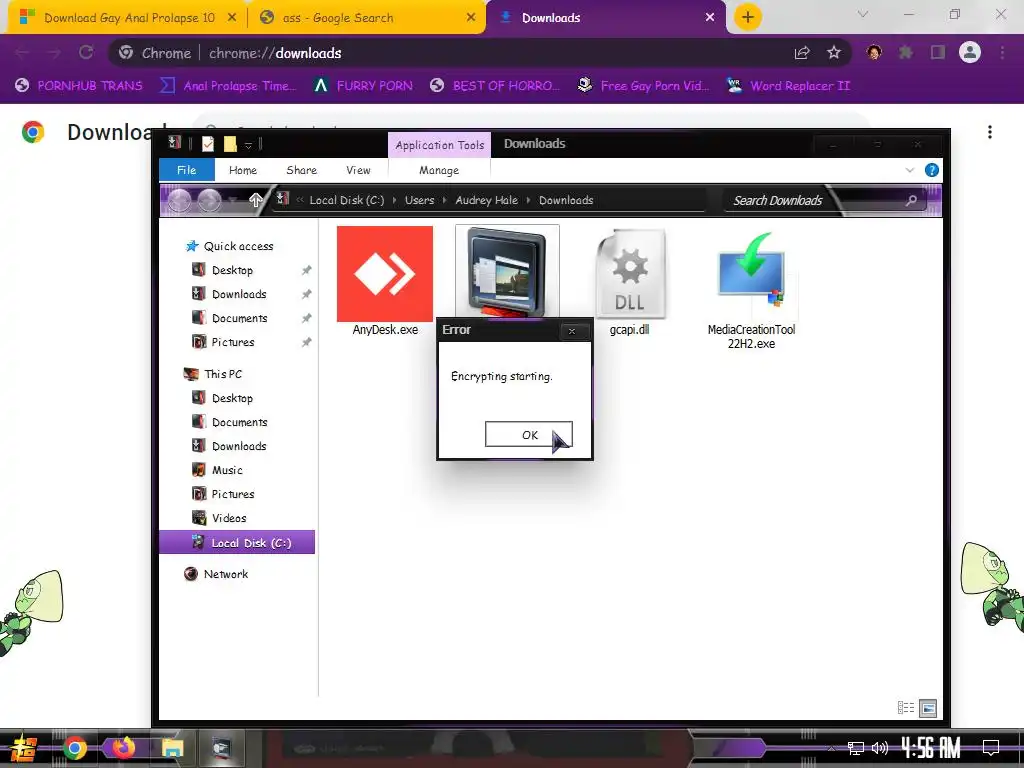The image size is (1024, 768).
Task: Select the highlighted monitor-shaped file thumbnail
Action: [x=507, y=272]
